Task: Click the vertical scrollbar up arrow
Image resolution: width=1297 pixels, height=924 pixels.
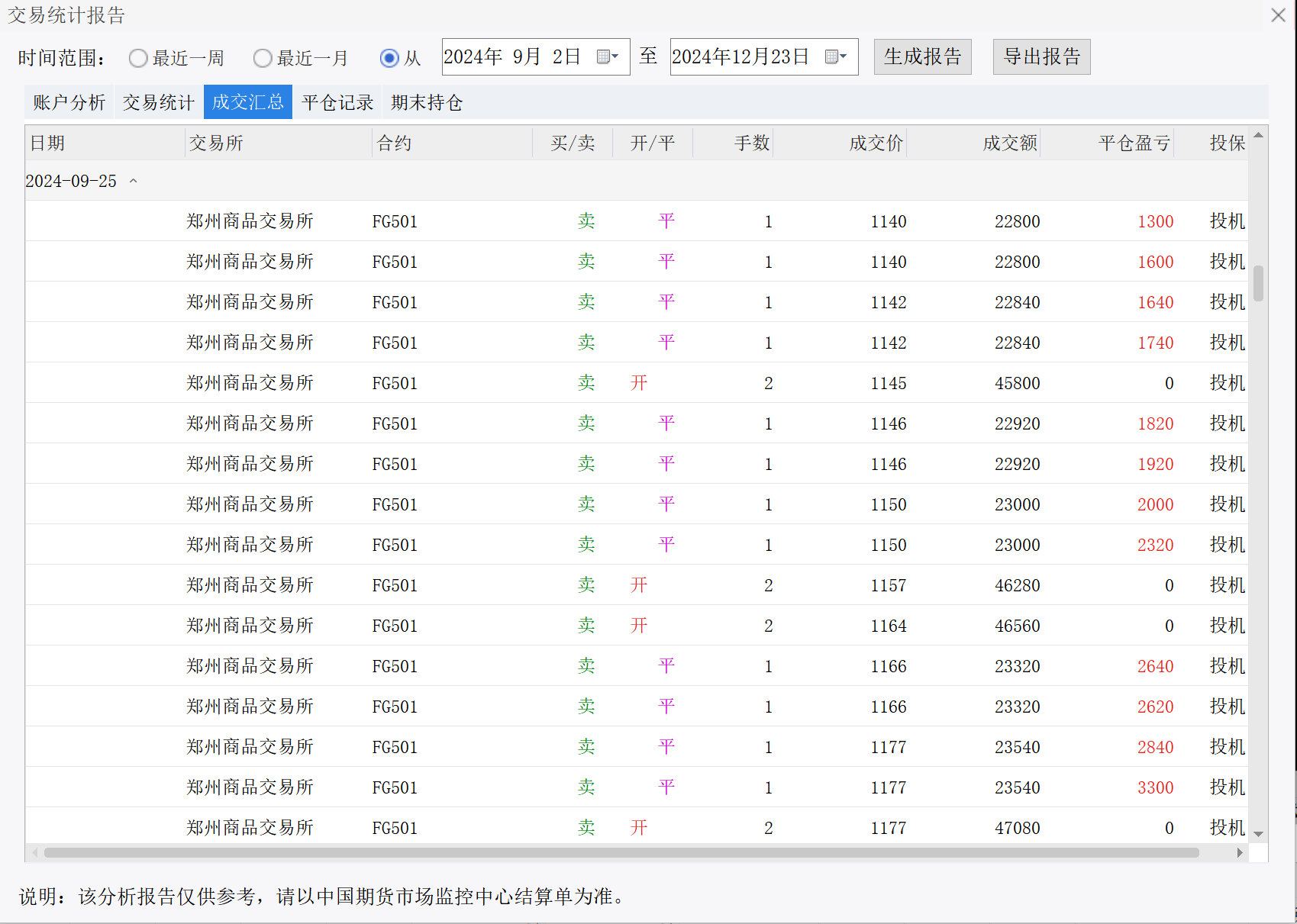Action: 1258,135
